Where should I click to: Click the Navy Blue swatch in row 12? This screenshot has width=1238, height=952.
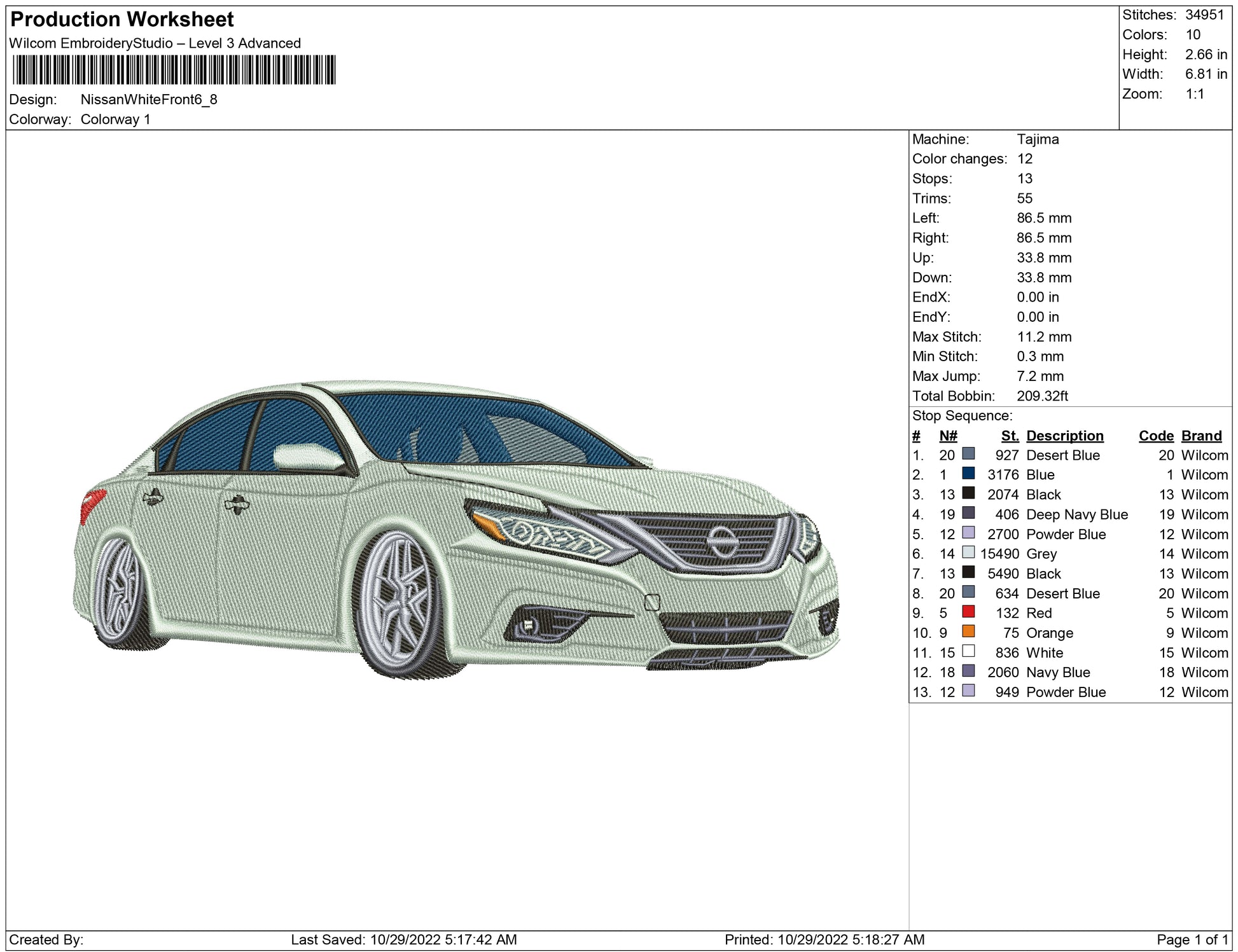click(968, 671)
